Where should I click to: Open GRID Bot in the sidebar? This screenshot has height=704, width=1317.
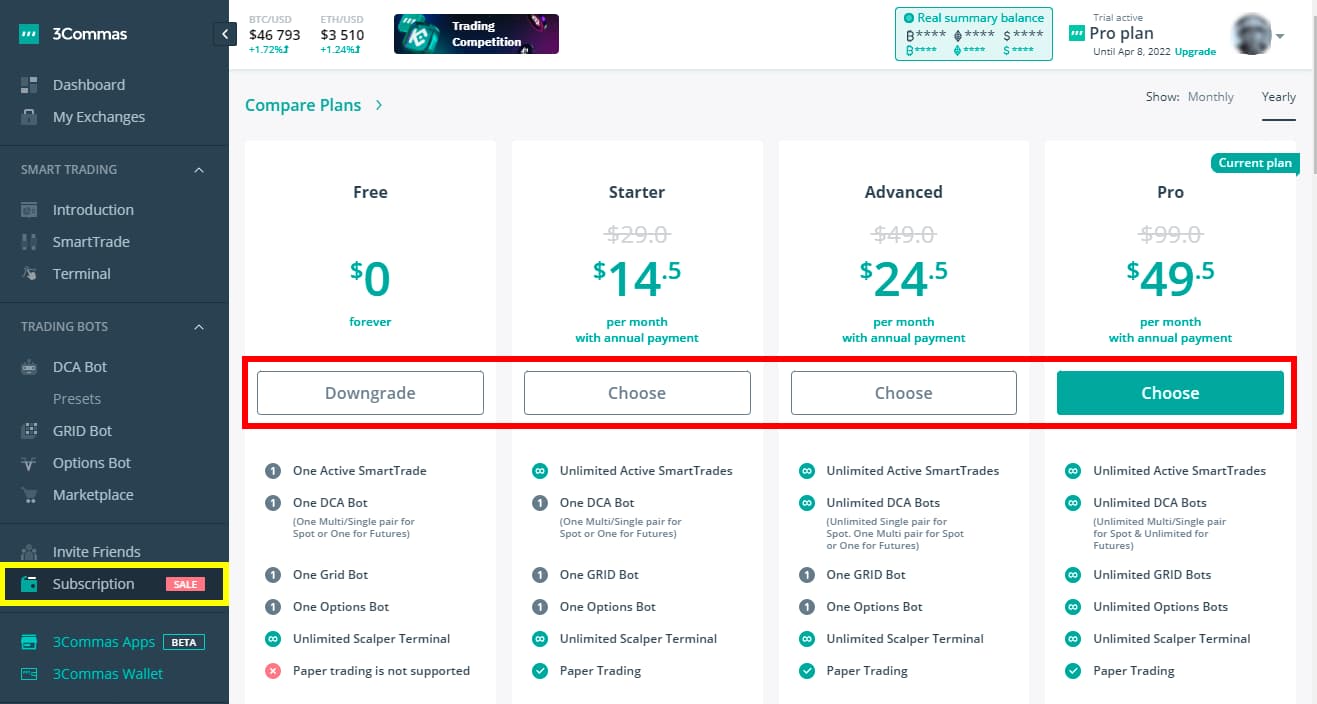[83, 431]
